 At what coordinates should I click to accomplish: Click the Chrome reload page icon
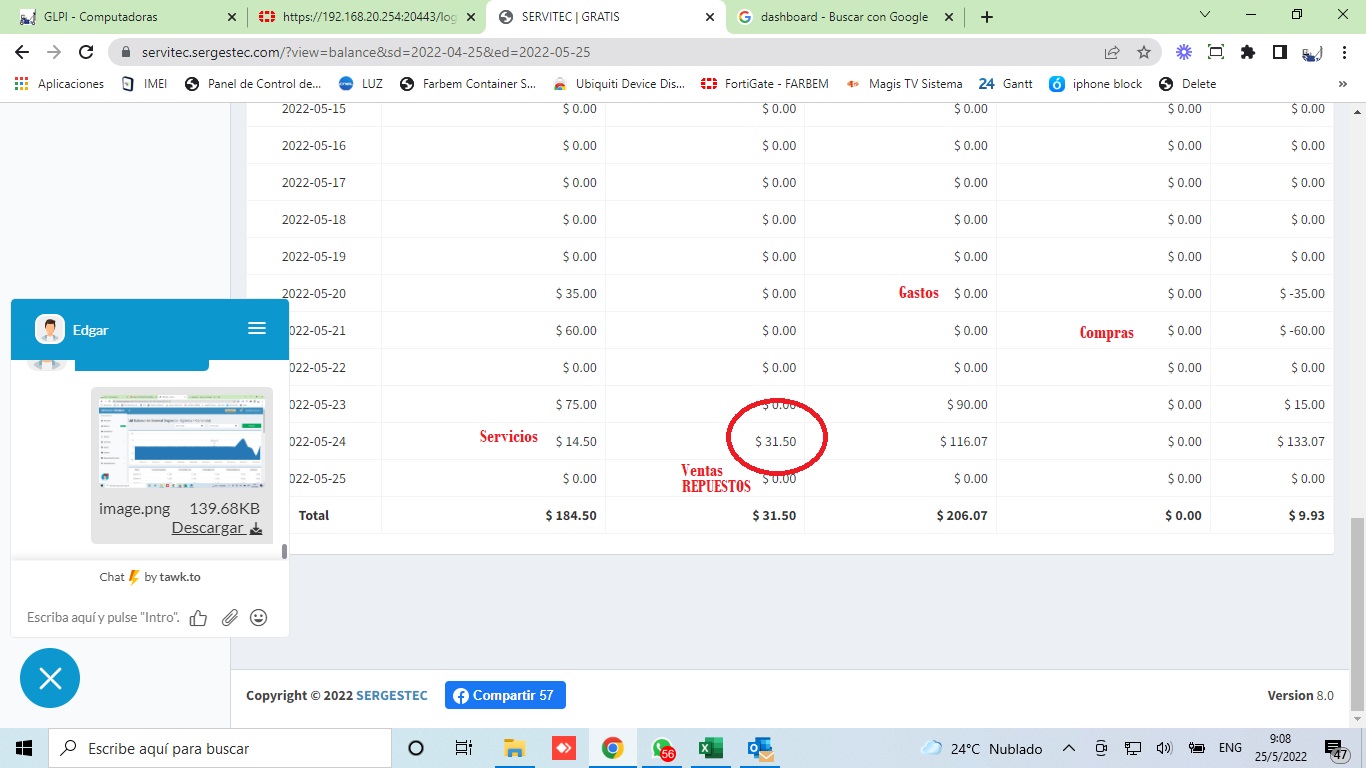(x=86, y=52)
